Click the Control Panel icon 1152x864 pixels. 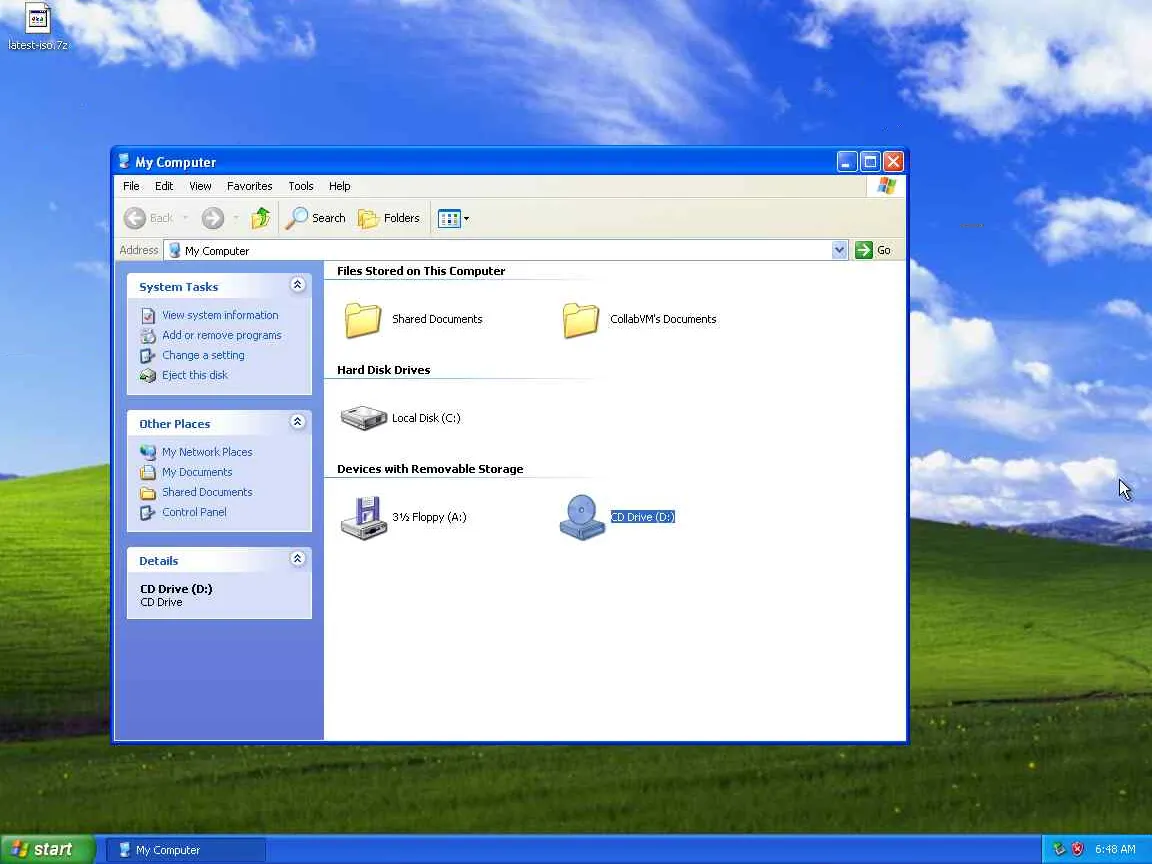coord(148,512)
